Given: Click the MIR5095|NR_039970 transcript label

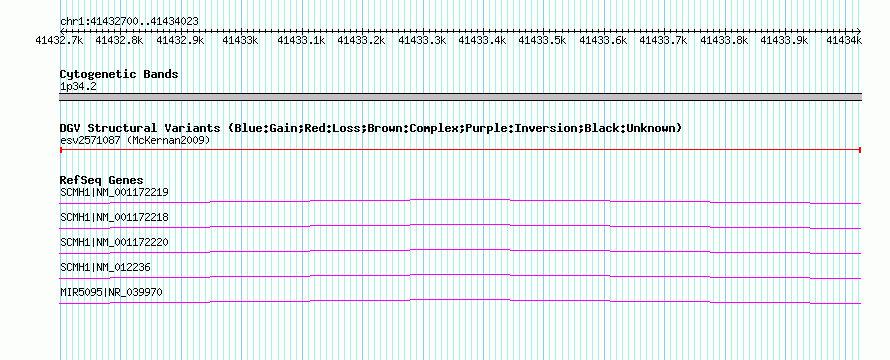Looking at the screenshot, I should pos(111,292).
